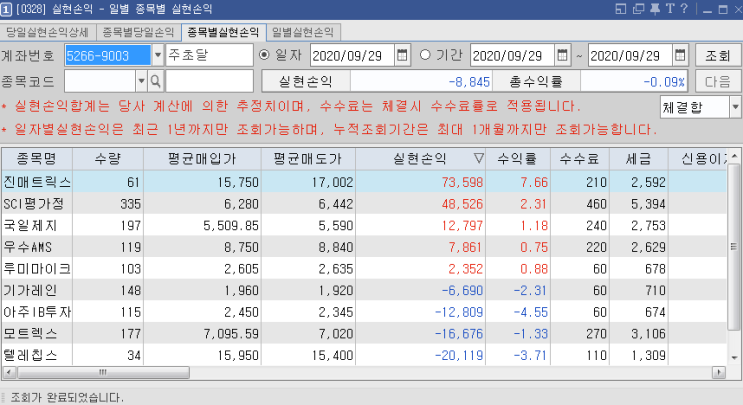Switch to 종목별실현손익 tab
743x405 pixels.
point(224,32)
